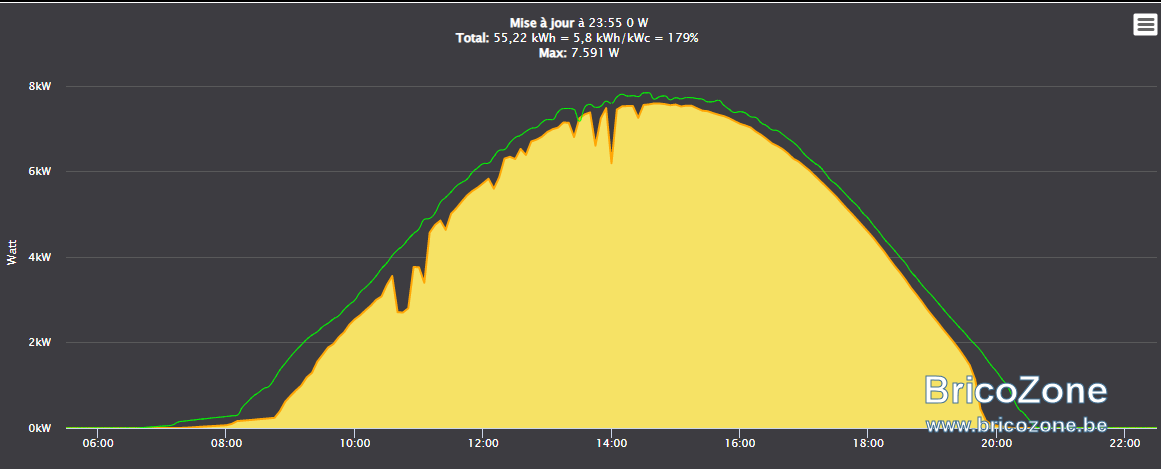
Task: Click the 12:00 x-axis time label
Action: point(483,443)
